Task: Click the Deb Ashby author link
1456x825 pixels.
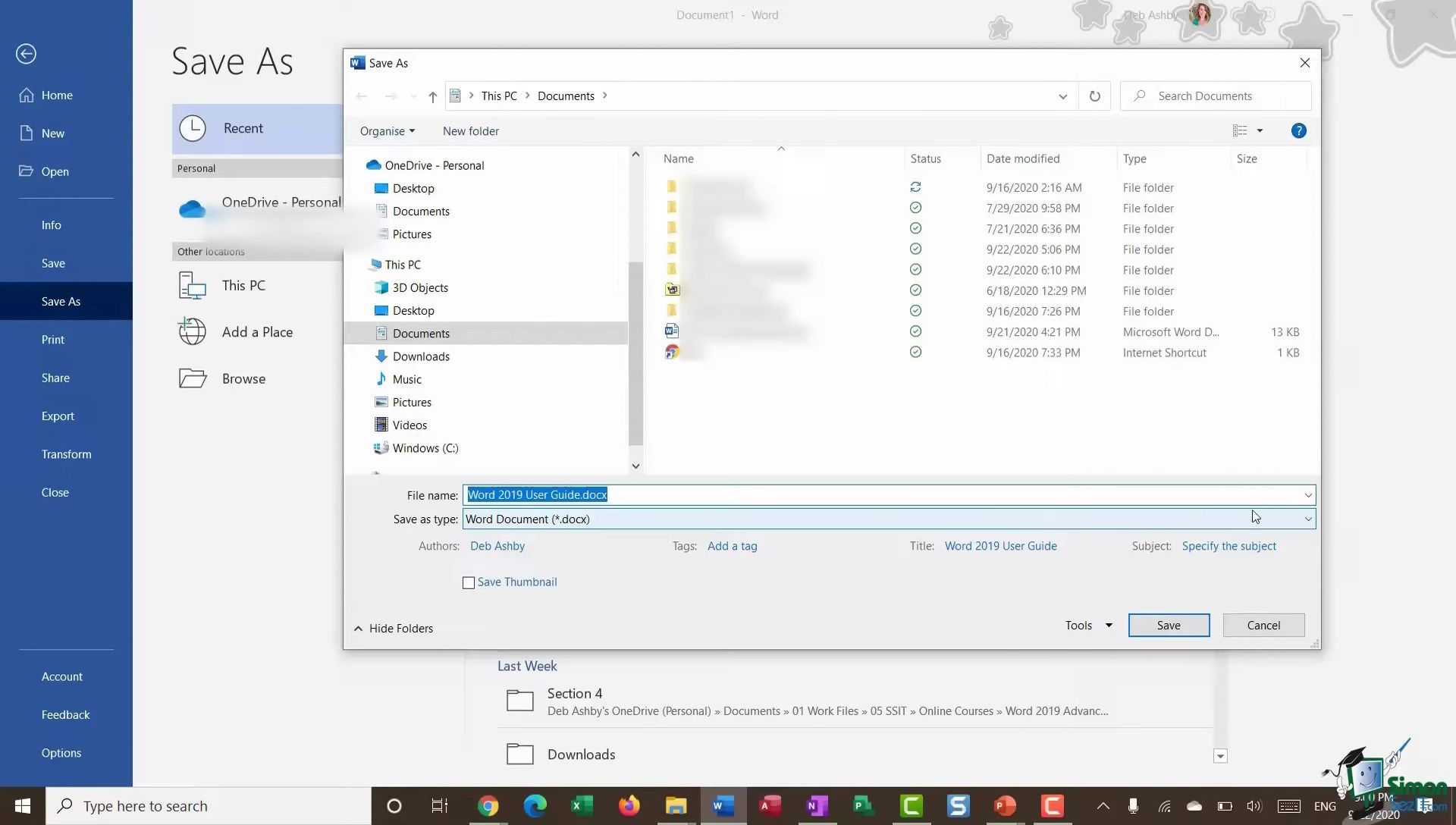Action: pos(497,546)
